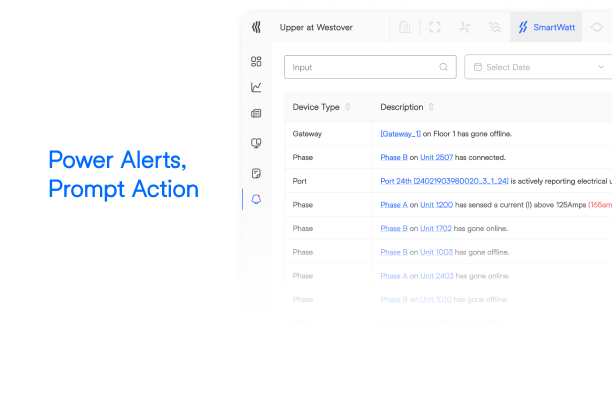Image resolution: width=612 pixels, height=403 pixels.
Task: Click the Description column header
Action: tap(402, 107)
